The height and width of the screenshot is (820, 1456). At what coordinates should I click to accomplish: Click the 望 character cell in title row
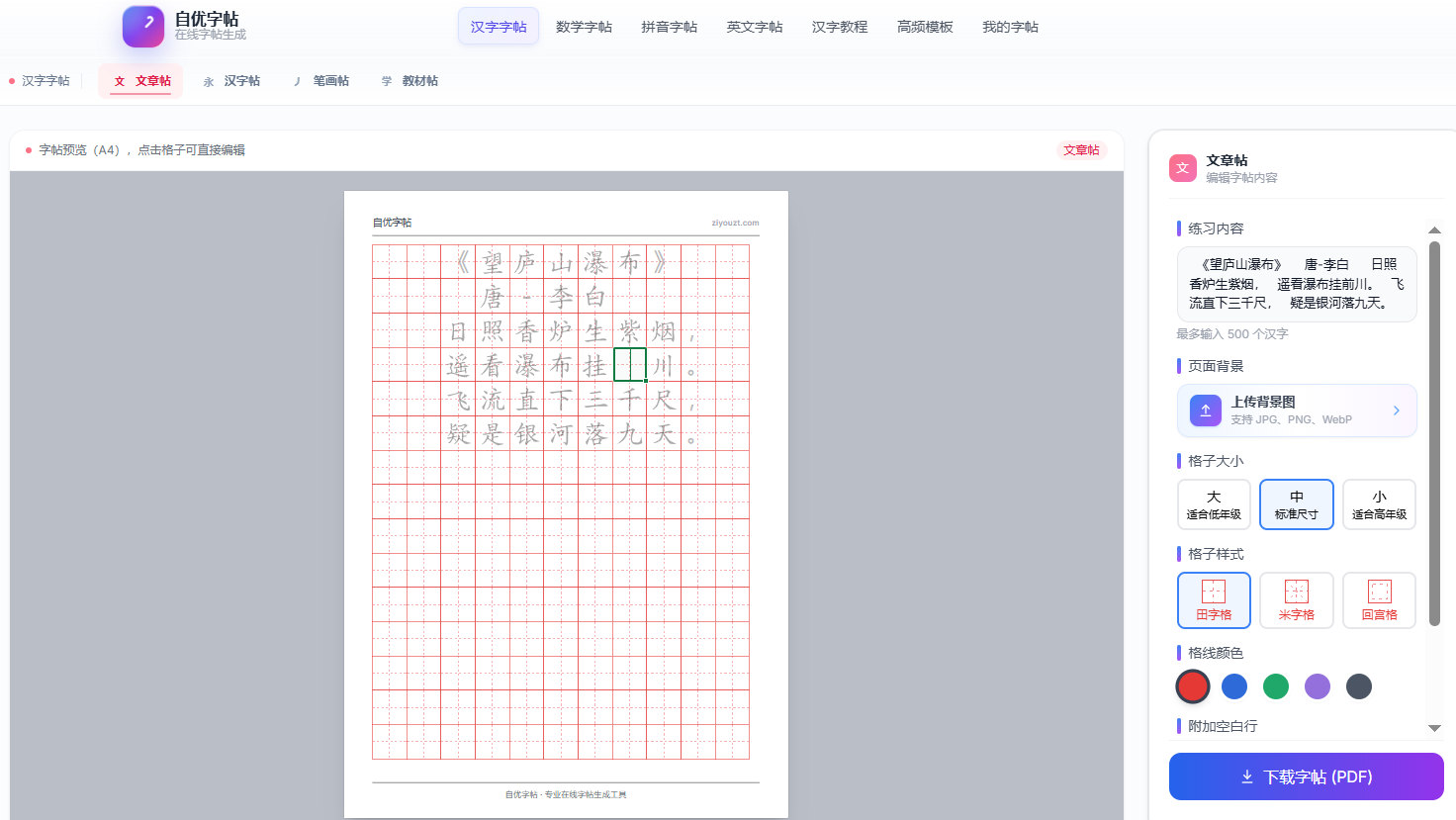pos(493,262)
